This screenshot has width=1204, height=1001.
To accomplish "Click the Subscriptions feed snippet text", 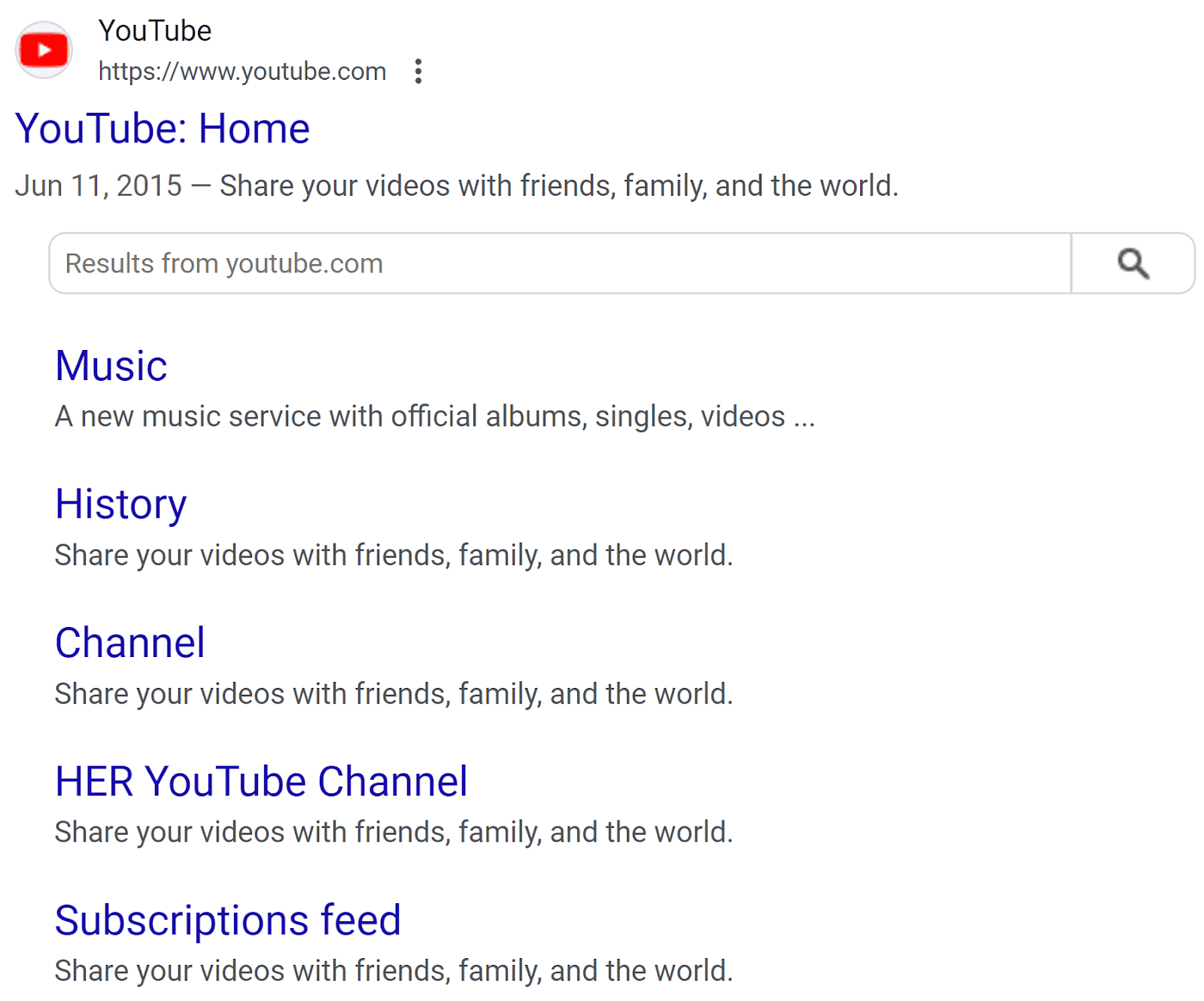I will click(392, 970).
